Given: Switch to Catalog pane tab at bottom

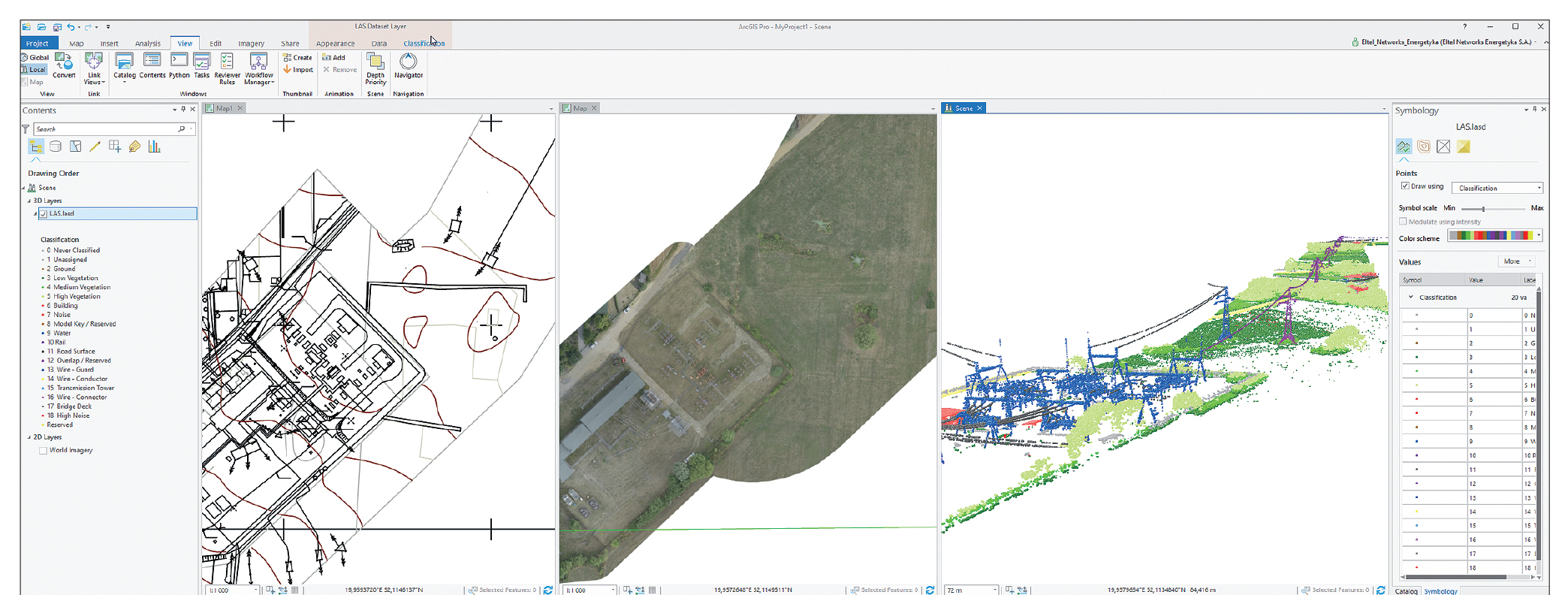Looking at the screenshot, I should coord(1406,591).
